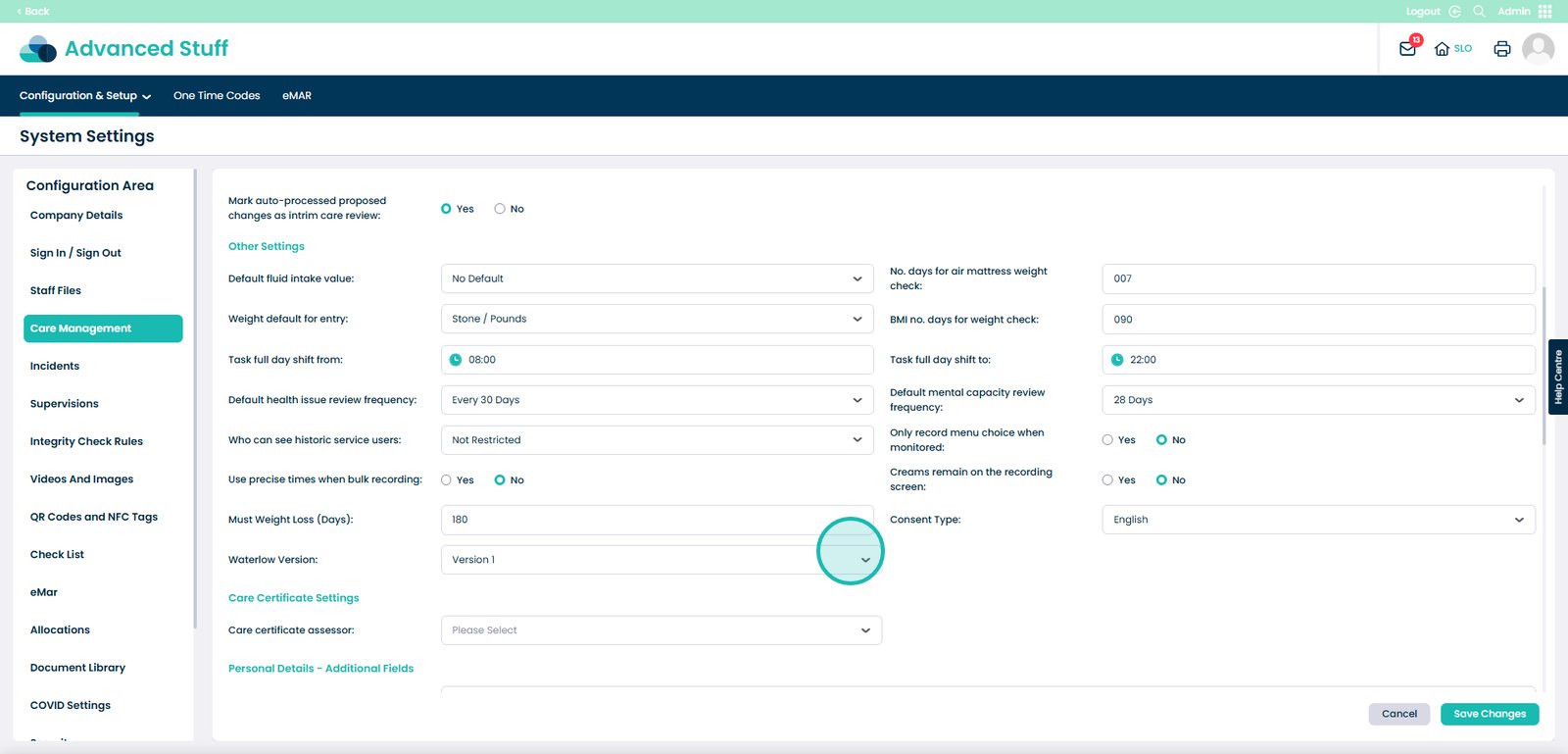Expand the Default fluid intake value dropdown
Image resolution: width=1568 pixels, height=754 pixels.
coord(657,278)
